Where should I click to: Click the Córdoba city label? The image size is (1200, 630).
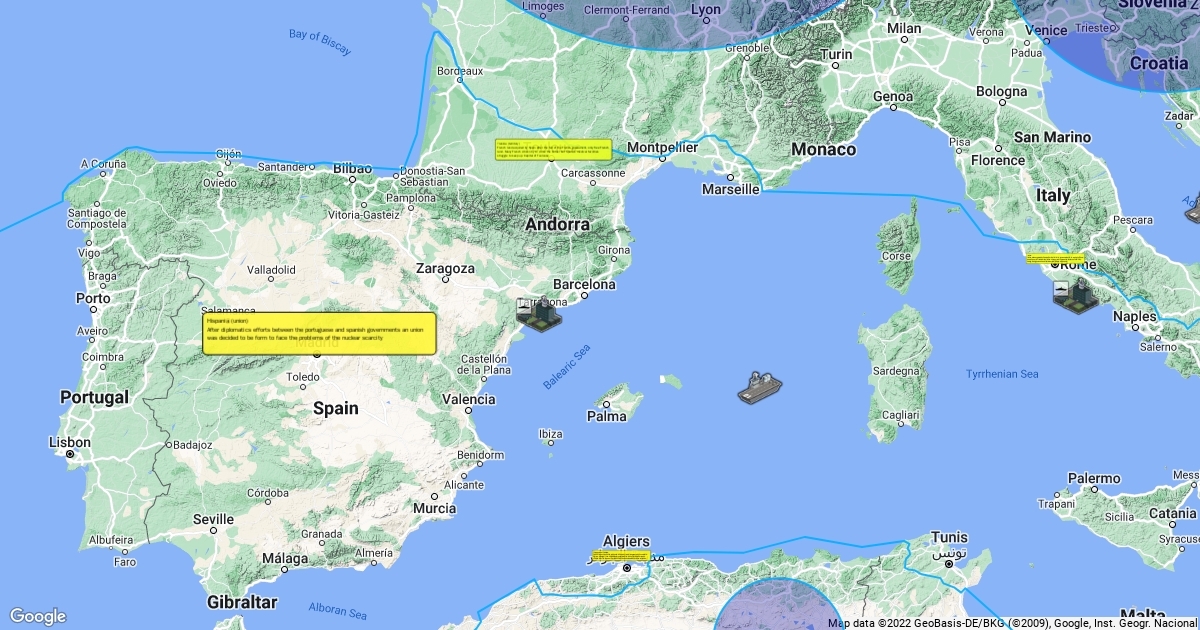point(268,492)
